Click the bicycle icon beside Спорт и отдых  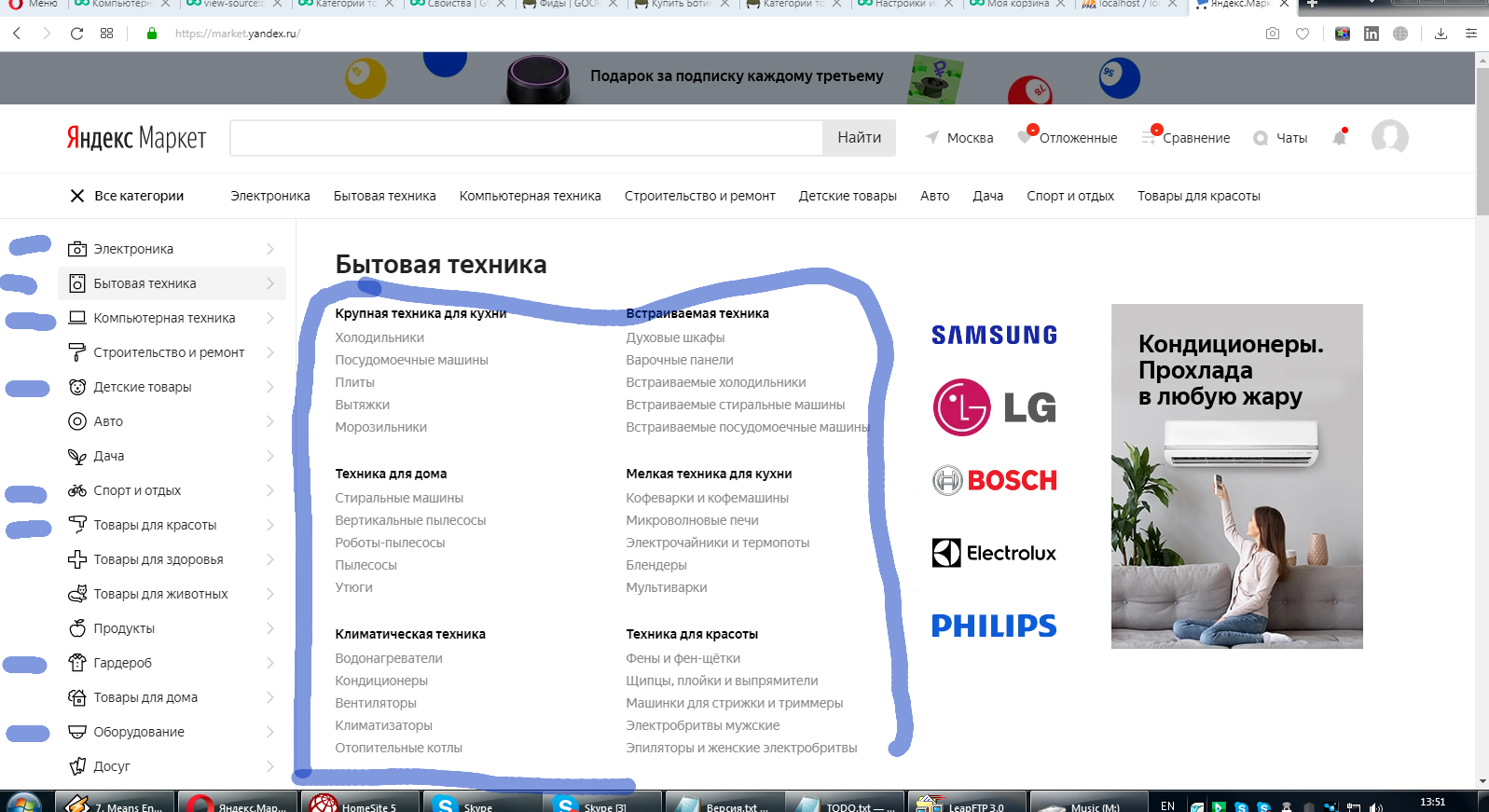77,490
